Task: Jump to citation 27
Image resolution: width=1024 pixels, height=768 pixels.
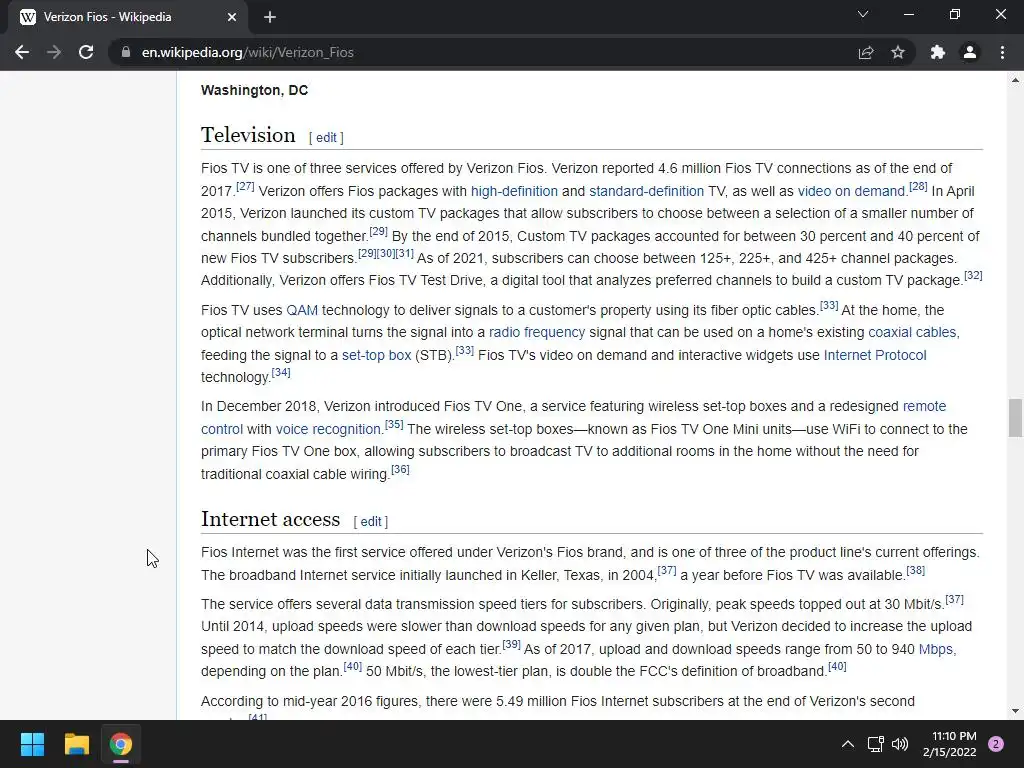Action: (x=245, y=186)
